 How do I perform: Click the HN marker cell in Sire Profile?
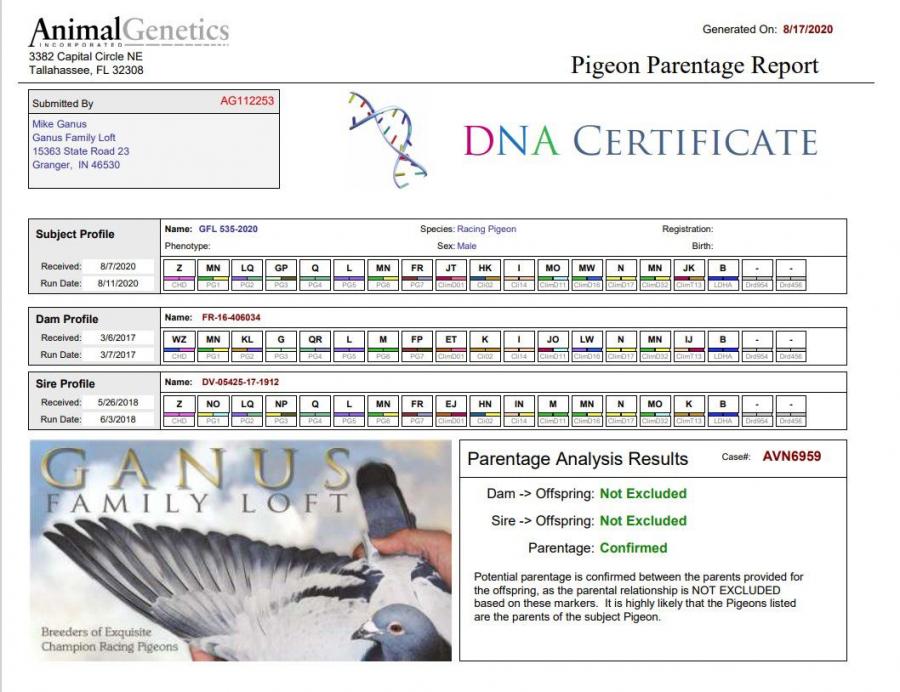click(x=484, y=411)
